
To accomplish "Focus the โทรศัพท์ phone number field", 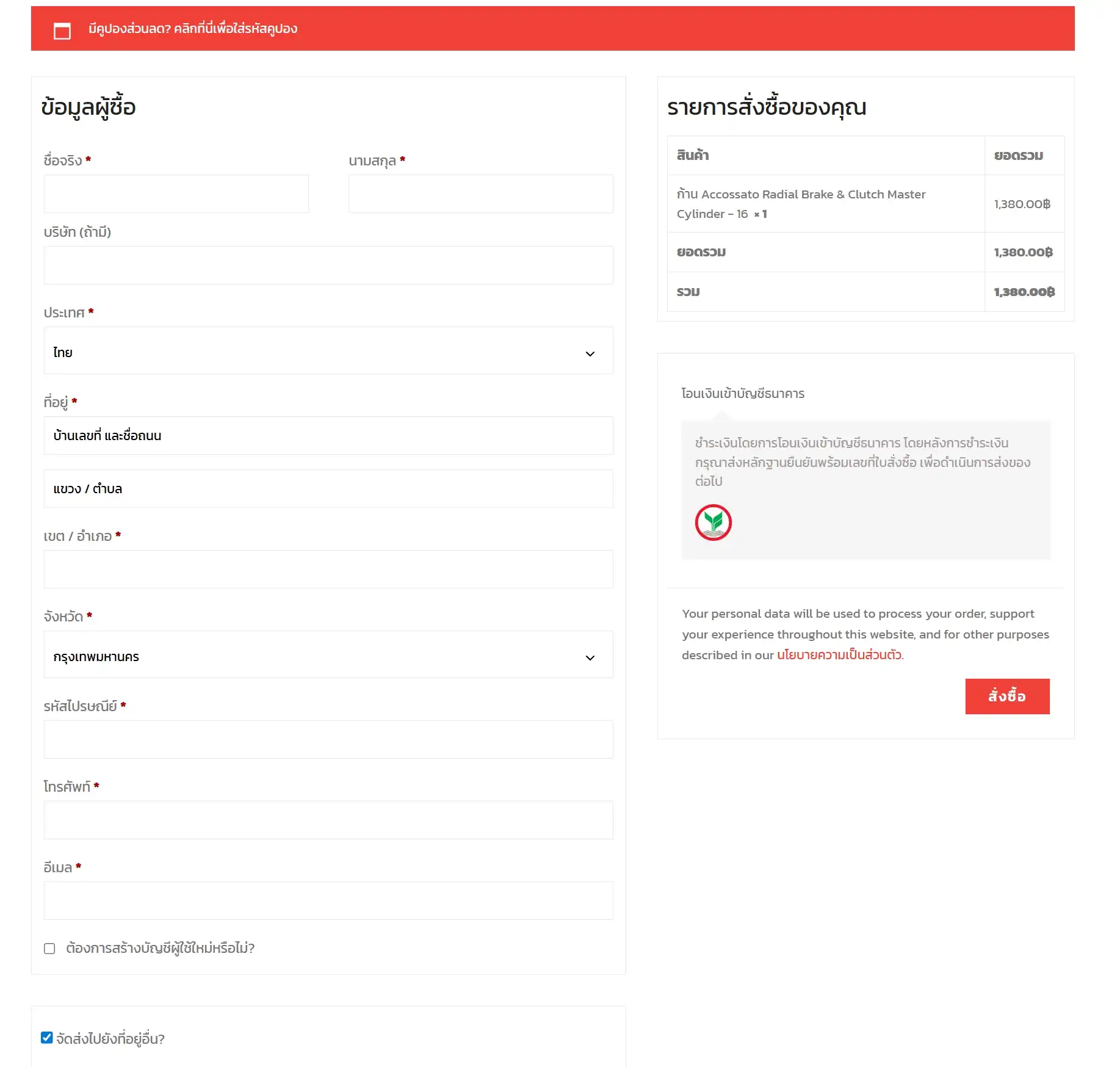I will tap(328, 820).
